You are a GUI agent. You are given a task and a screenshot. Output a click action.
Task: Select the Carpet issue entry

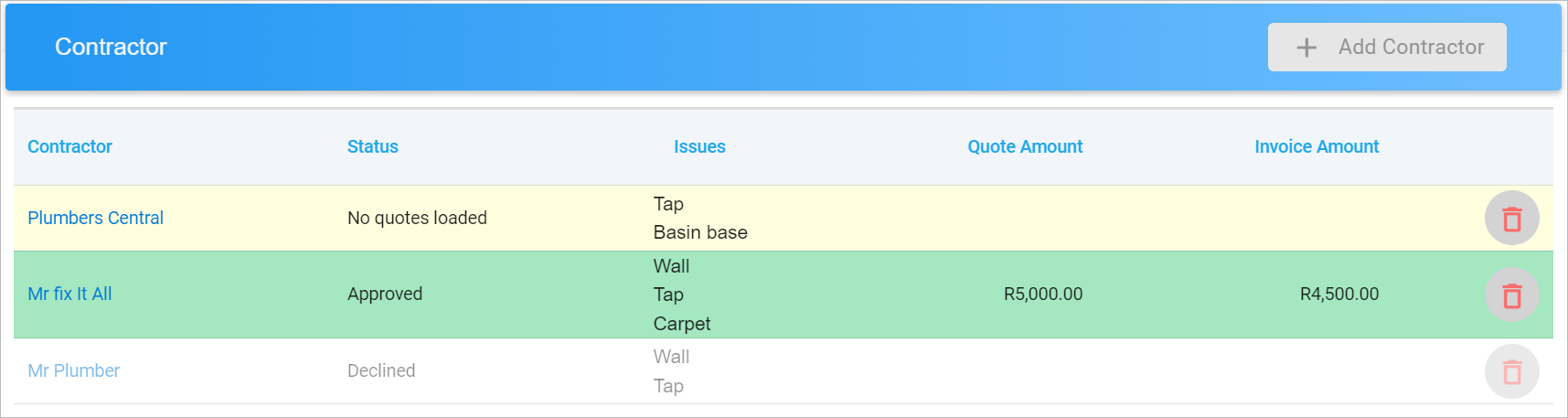682,324
